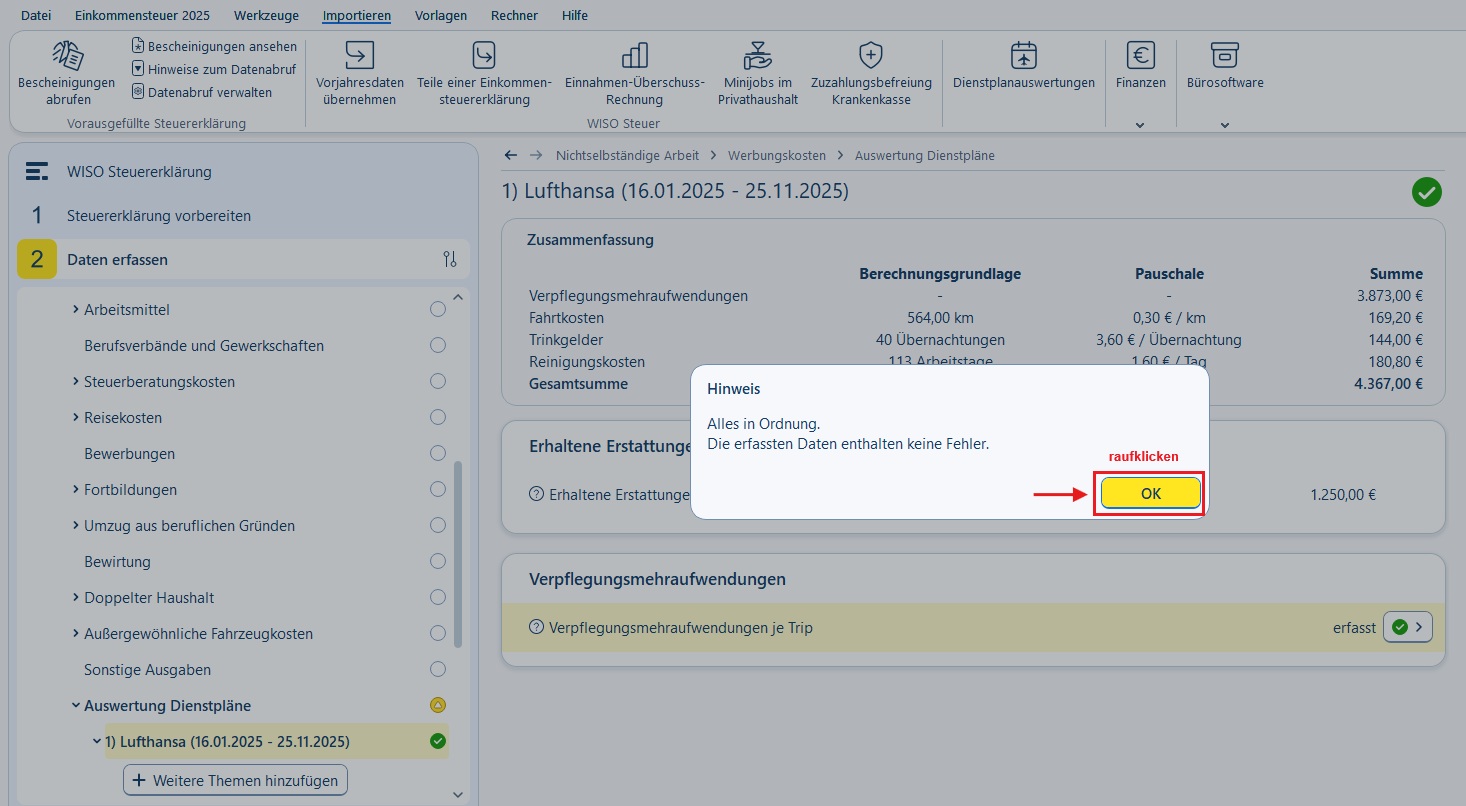Open Verpflegungsmehraufwendungen je Trip details button

point(1408,628)
